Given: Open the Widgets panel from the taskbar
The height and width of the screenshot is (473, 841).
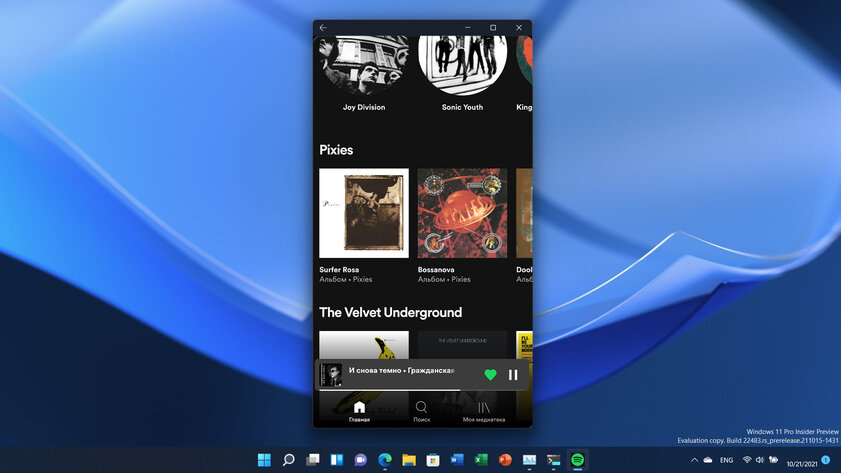Looking at the screenshot, I should point(337,460).
